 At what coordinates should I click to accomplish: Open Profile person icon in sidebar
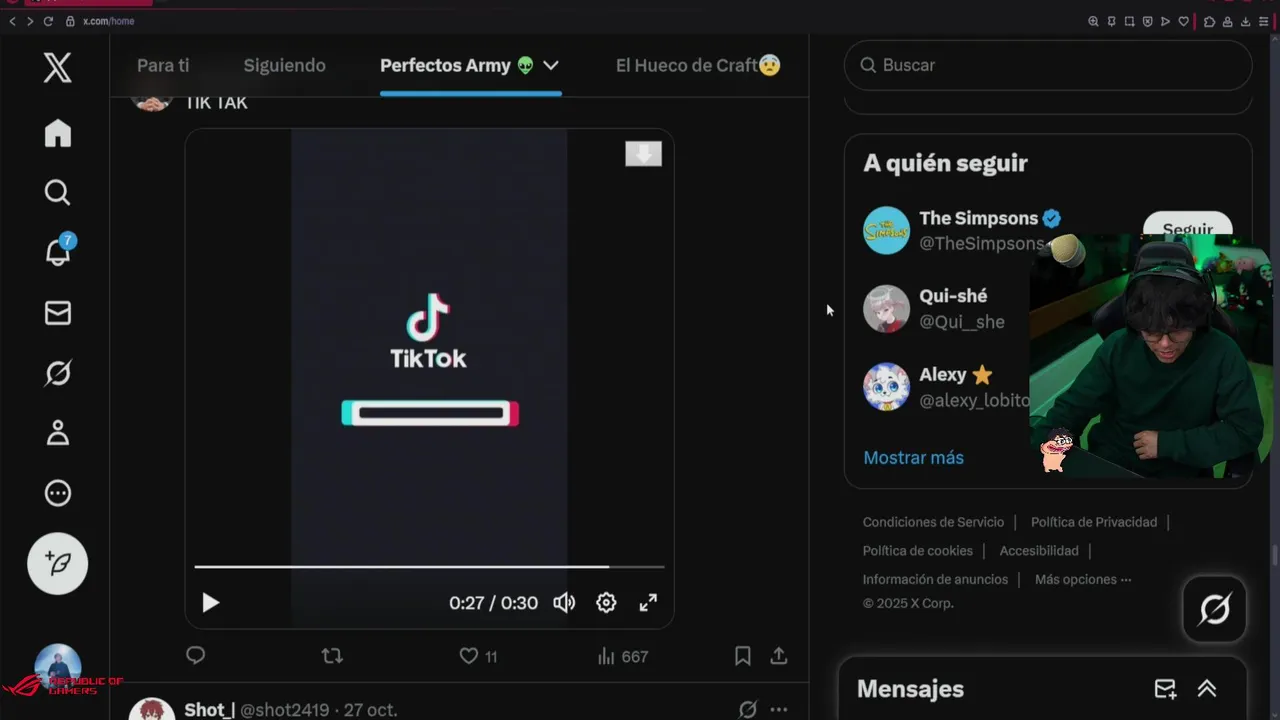tap(58, 433)
